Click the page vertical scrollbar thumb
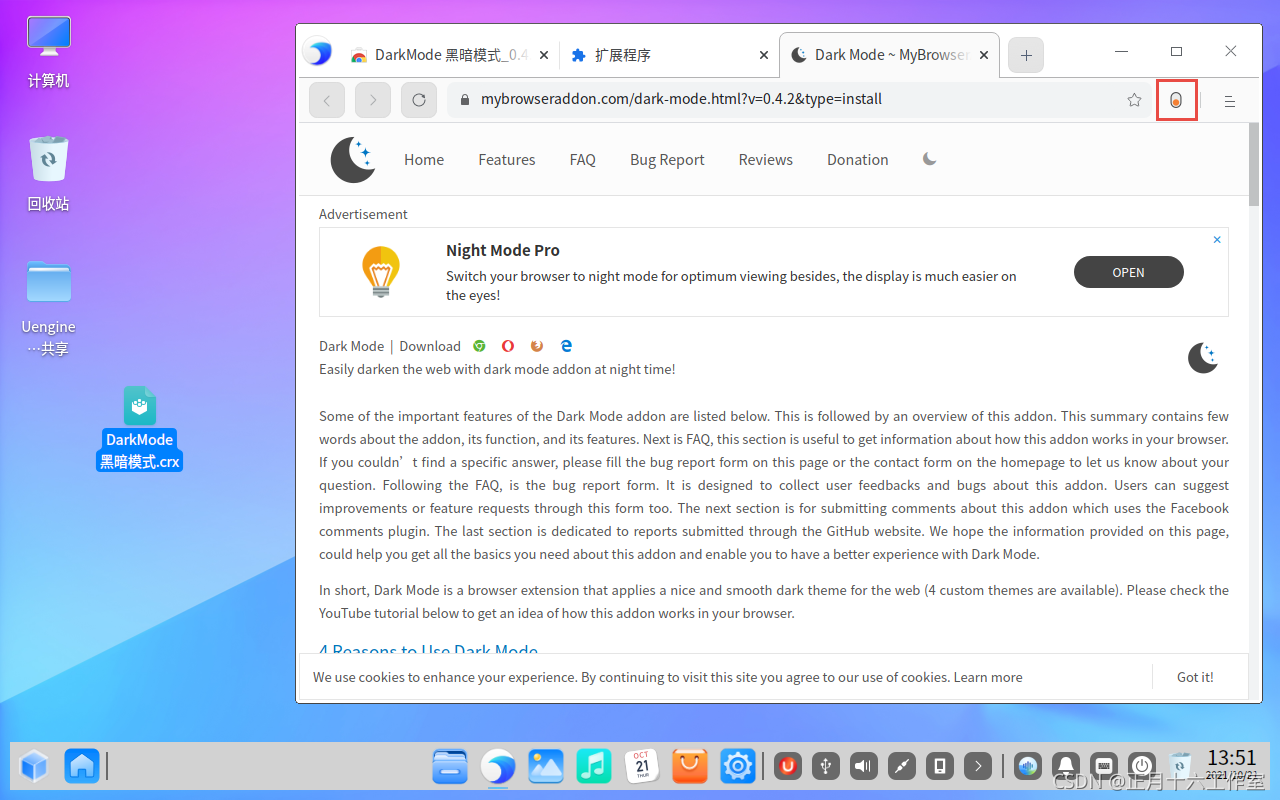 [1255, 165]
